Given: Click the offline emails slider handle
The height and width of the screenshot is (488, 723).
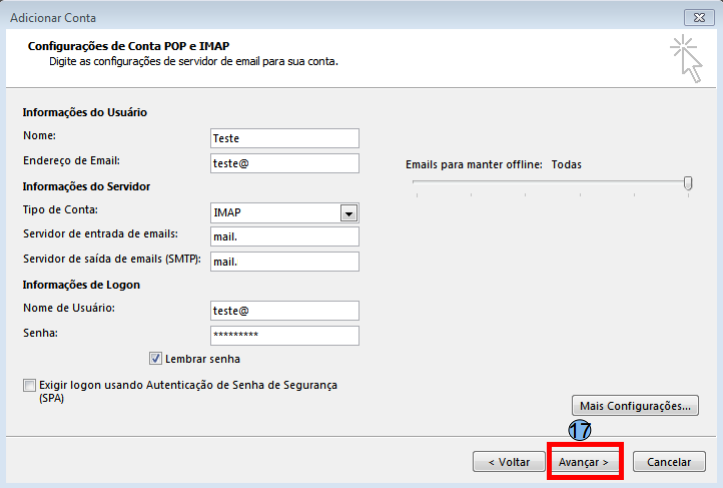Looking at the screenshot, I should pyautogui.click(x=688, y=183).
